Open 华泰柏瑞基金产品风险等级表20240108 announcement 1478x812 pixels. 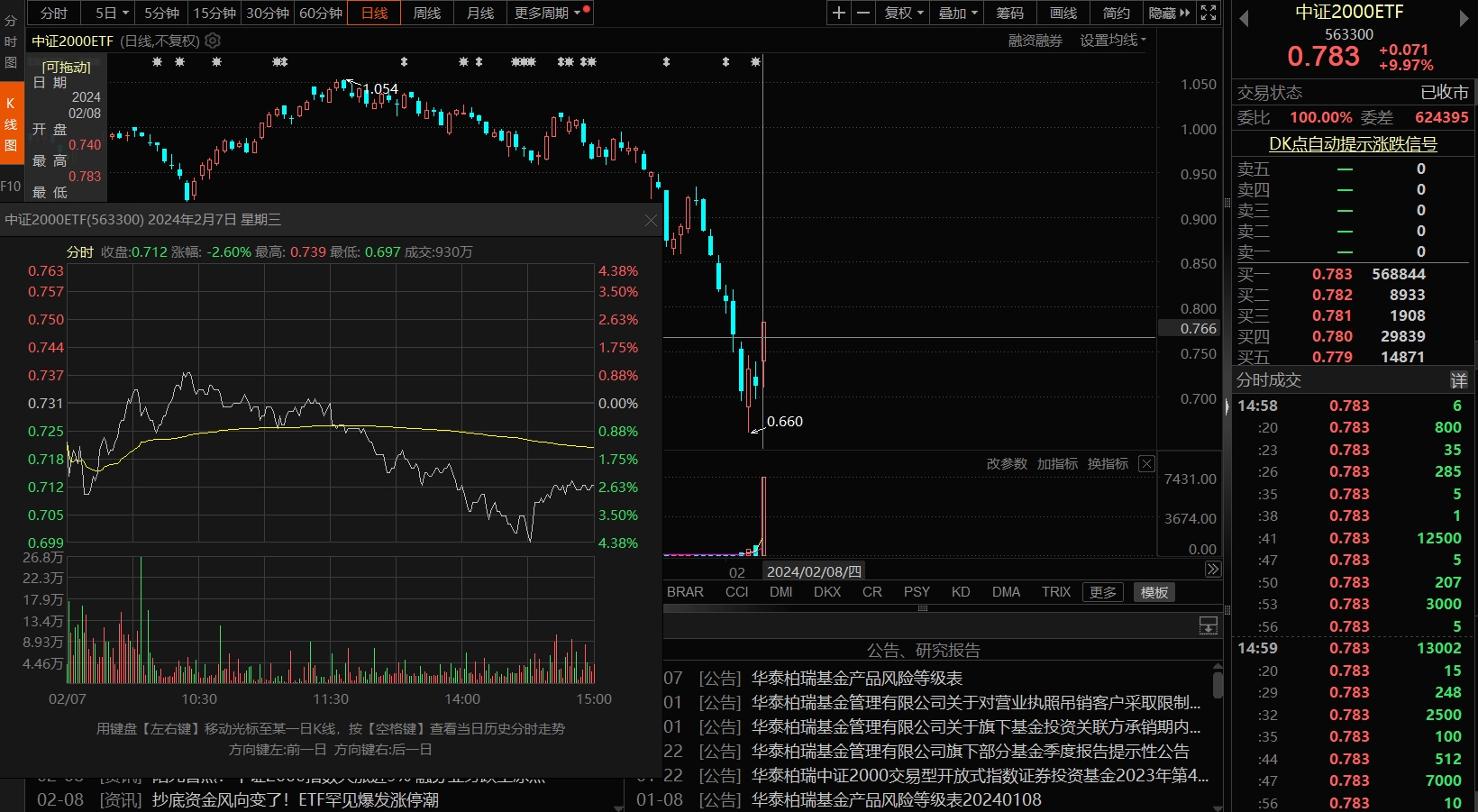point(897,799)
